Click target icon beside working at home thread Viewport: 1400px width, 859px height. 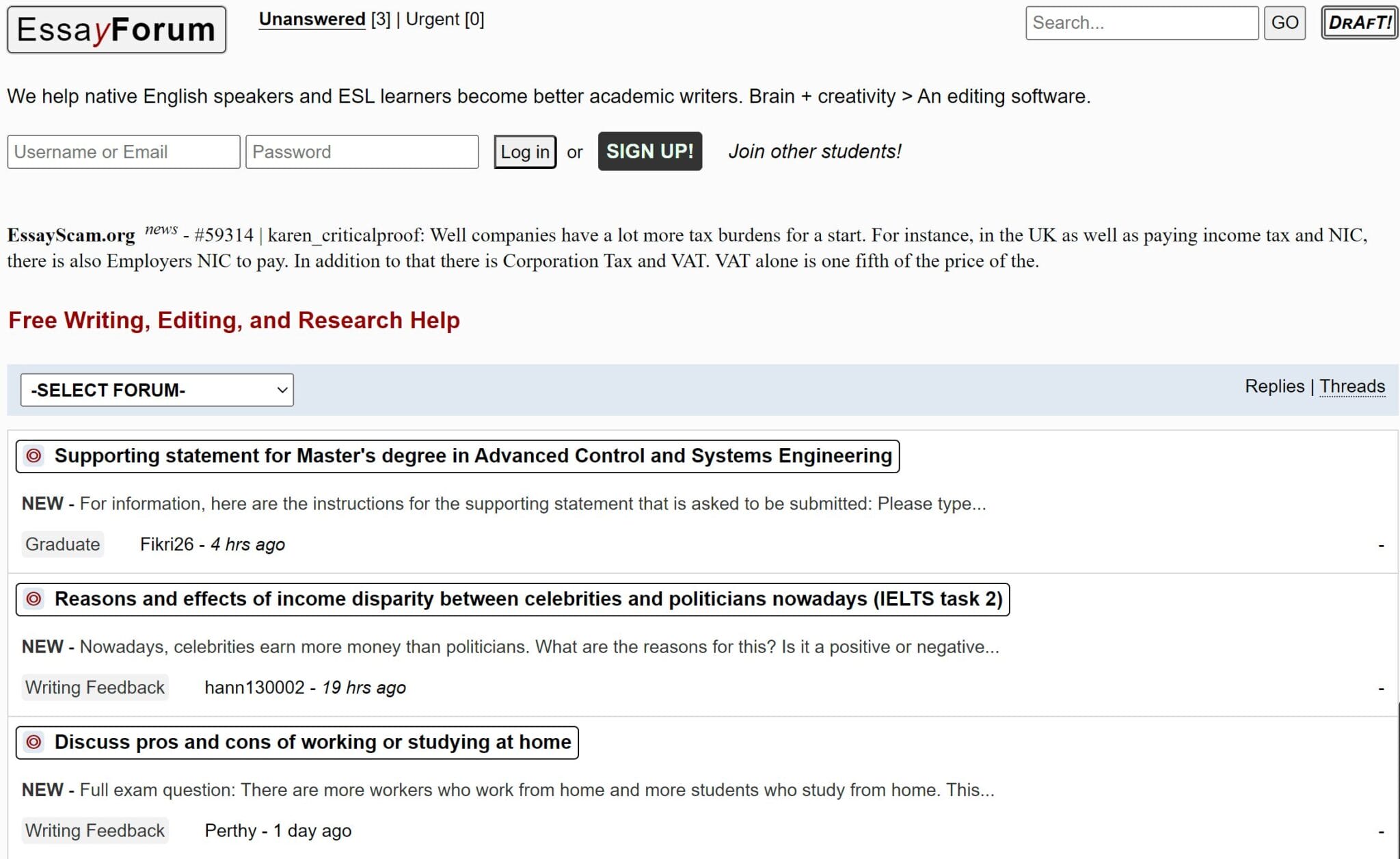[33, 742]
